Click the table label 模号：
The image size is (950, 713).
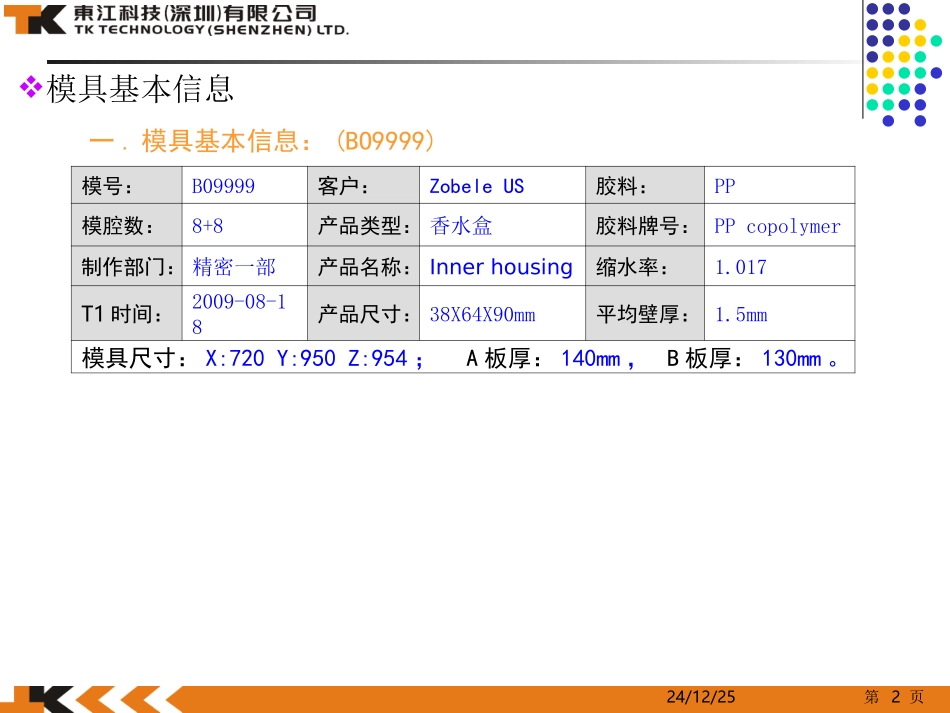107,186
